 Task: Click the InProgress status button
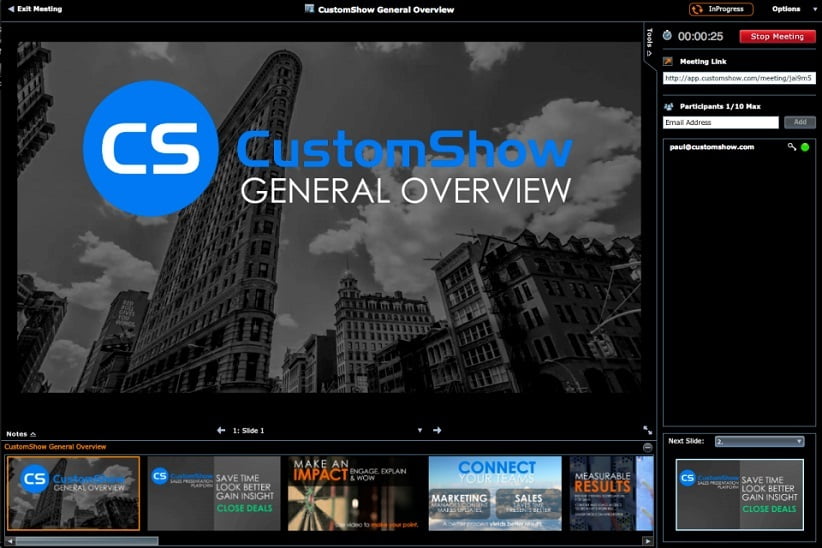721,9
